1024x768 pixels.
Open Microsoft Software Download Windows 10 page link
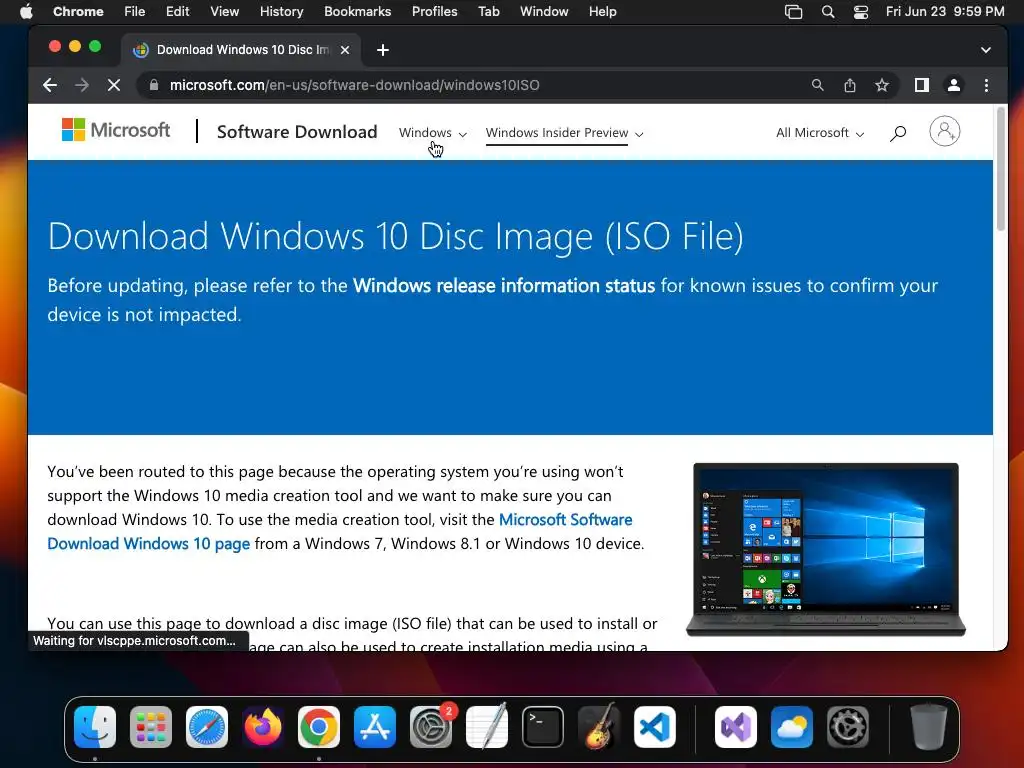point(340,532)
